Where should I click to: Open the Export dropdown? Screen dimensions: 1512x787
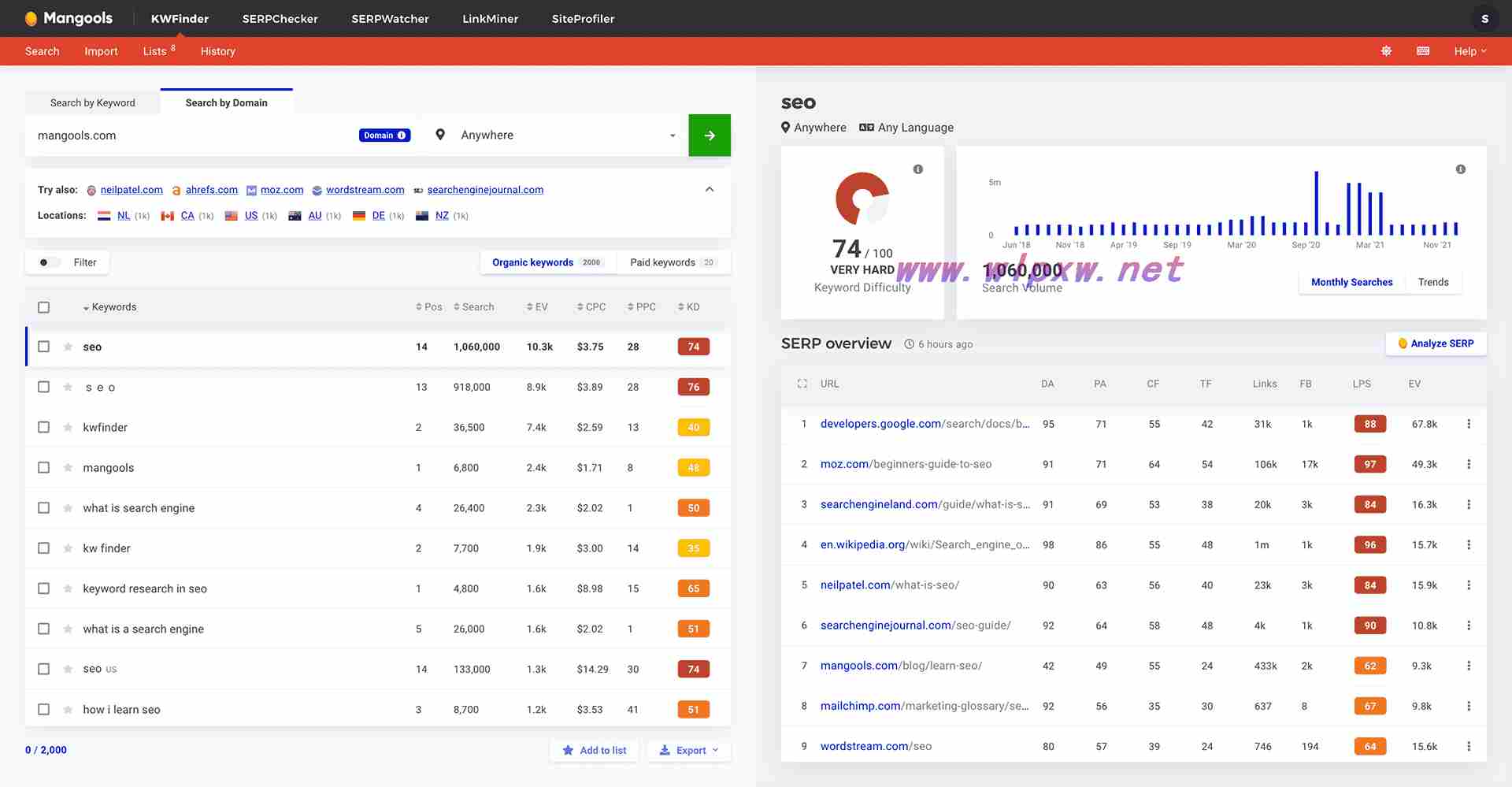(x=689, y=750)
